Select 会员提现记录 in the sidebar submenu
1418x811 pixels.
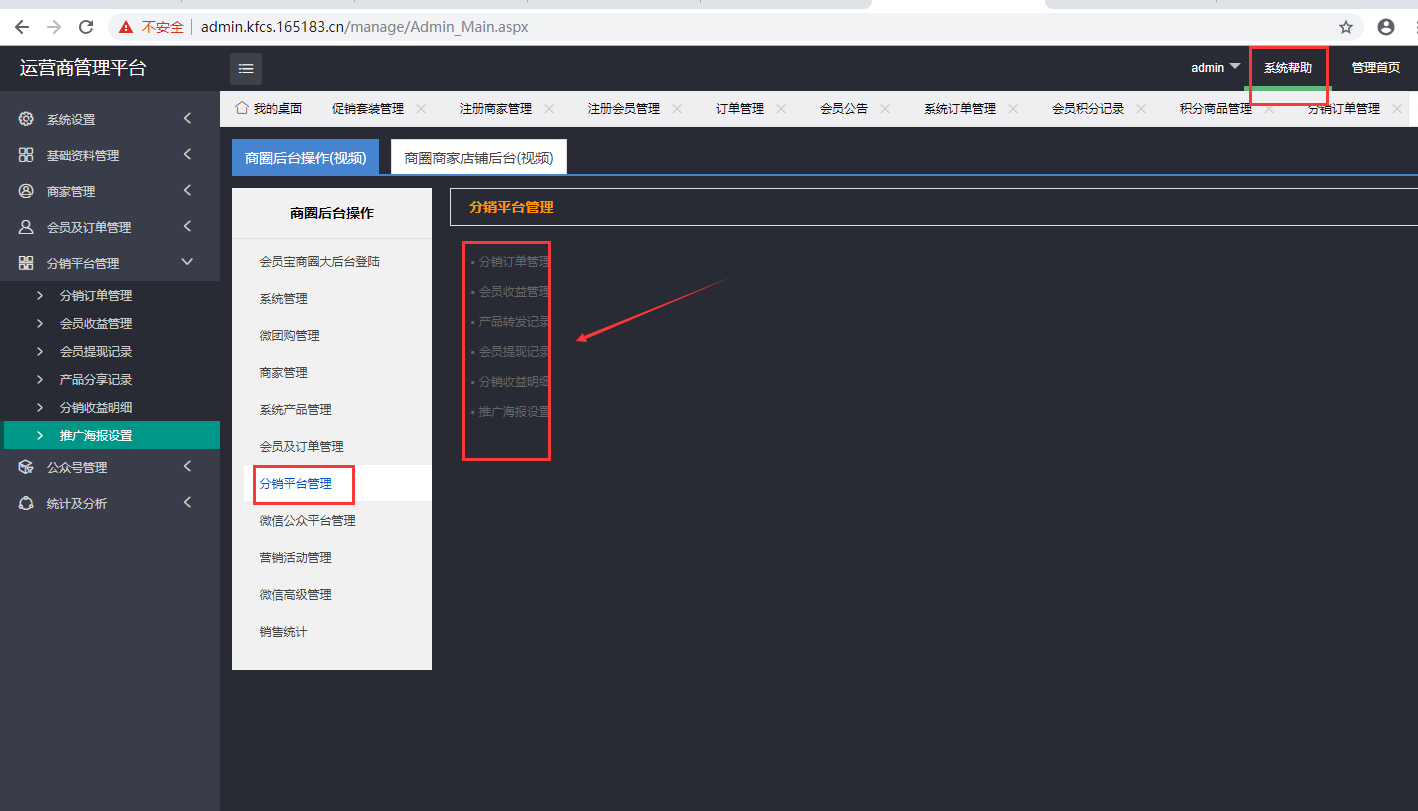click(96, 352)
